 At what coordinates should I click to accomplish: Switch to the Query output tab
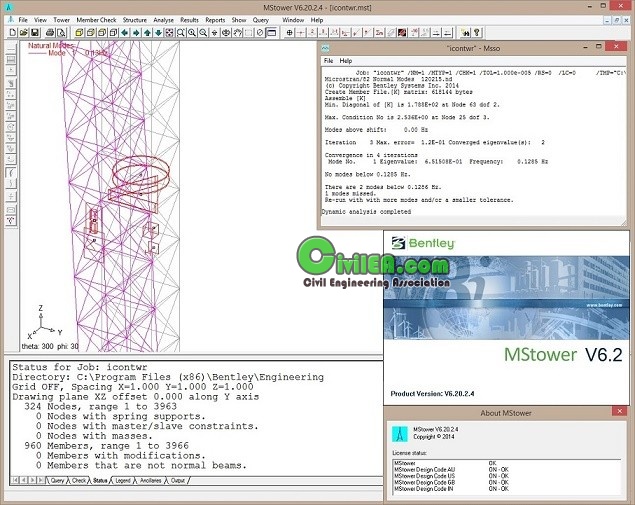[57, 481]
